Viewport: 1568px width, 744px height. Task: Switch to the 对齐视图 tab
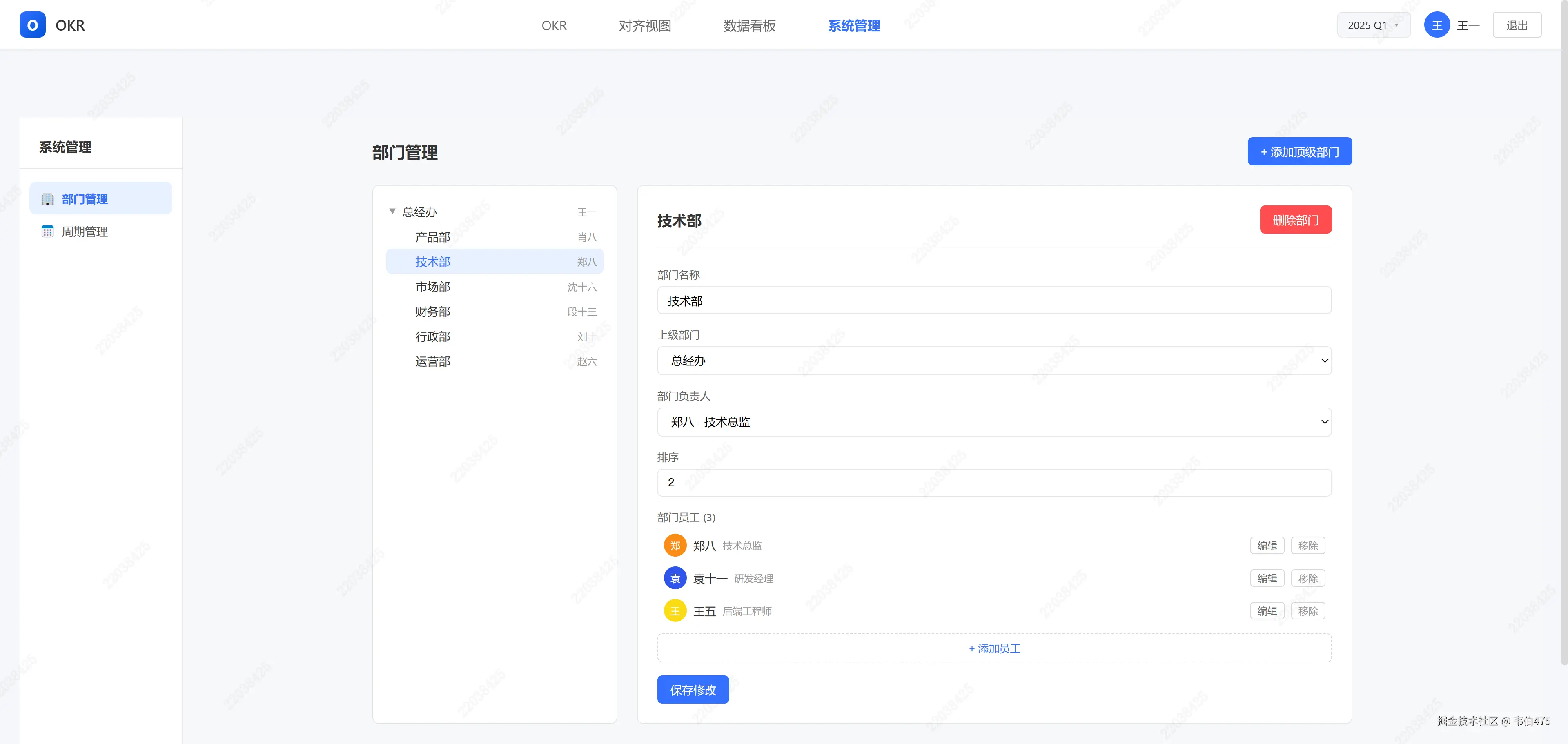pyautogui.click(x=645, y=26)
